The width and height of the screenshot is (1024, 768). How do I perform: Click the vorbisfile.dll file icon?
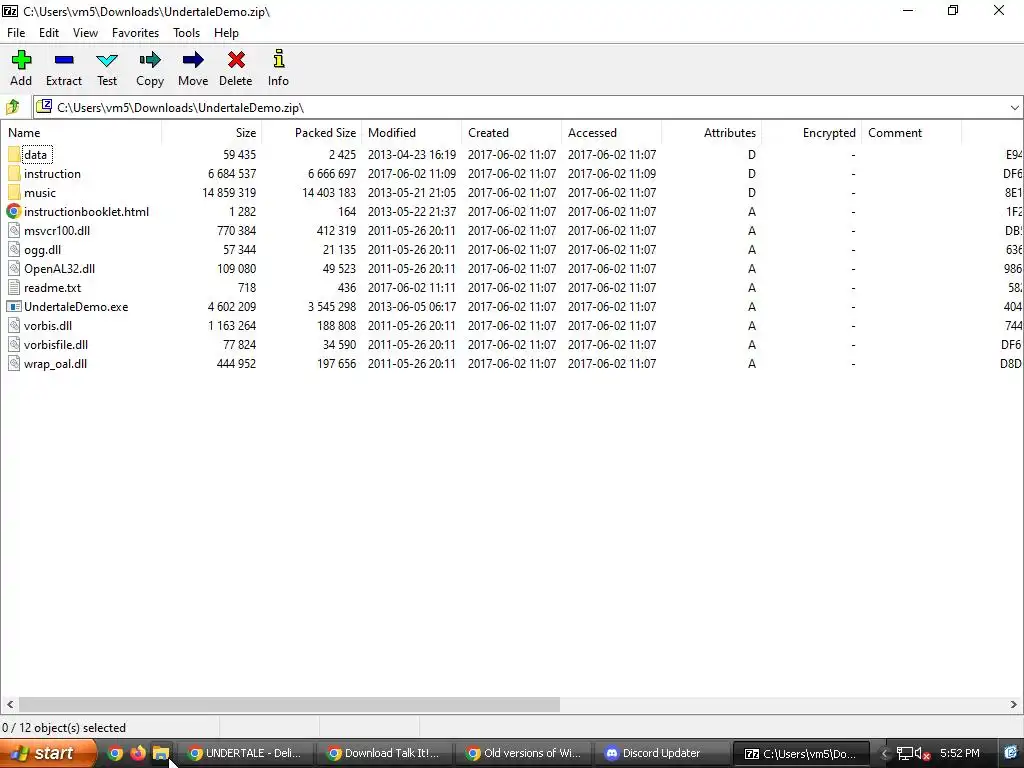[14, 344]
